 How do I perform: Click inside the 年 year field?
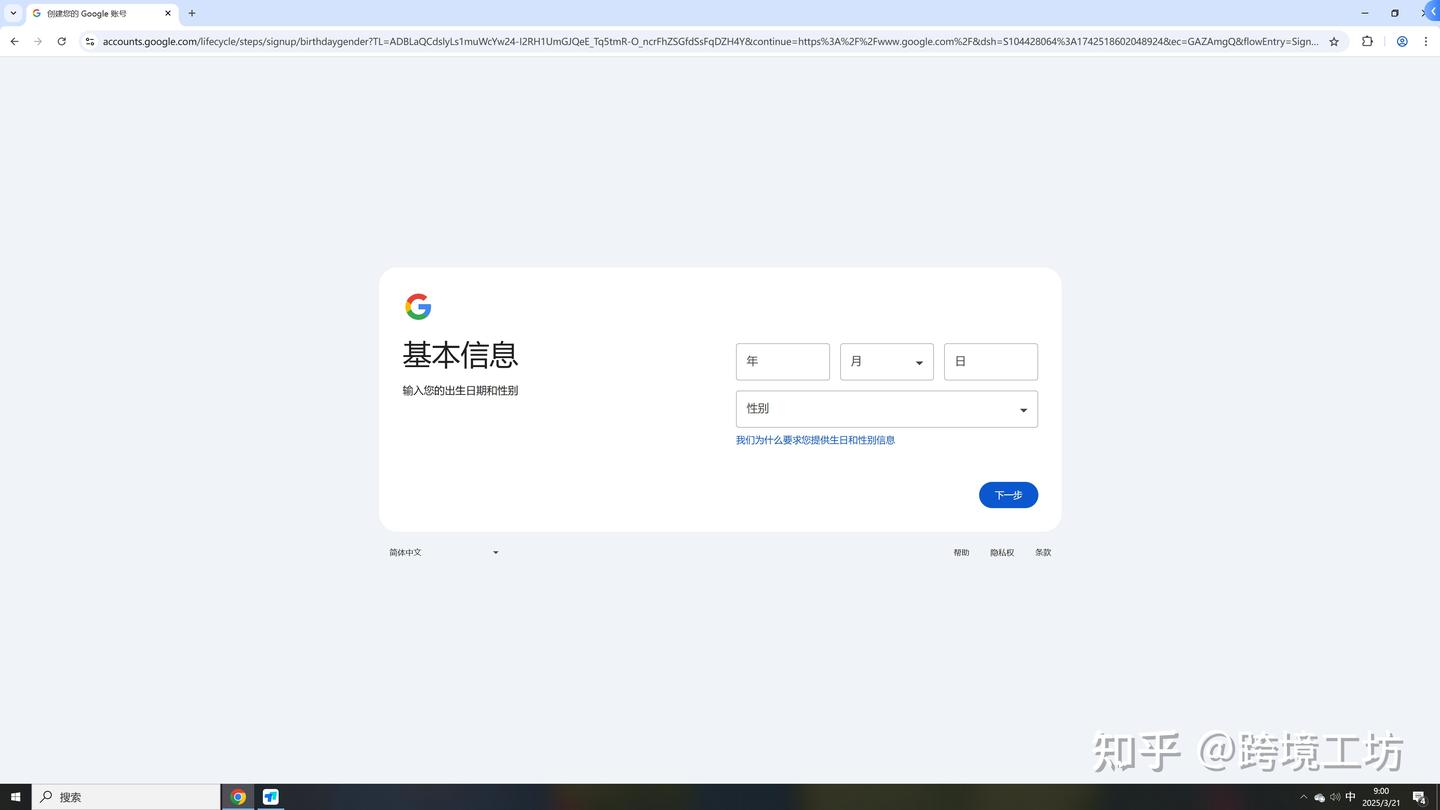pos(783,361)
